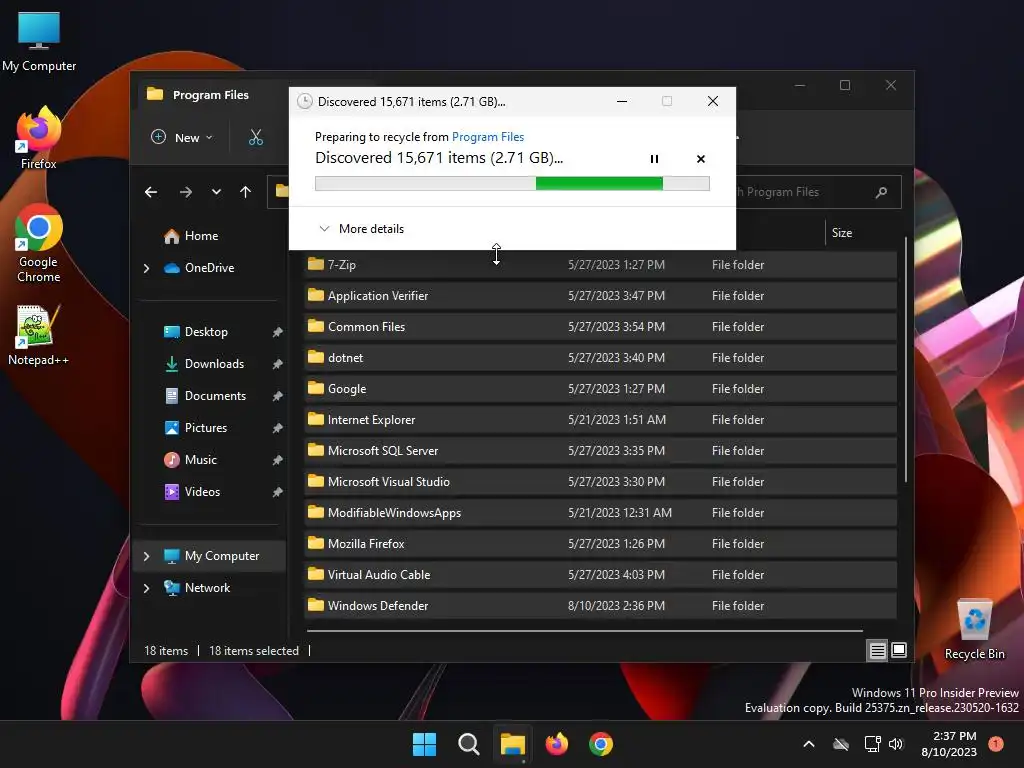Image resolution: width=1024 pixels, height=768 pixels.
Task: Open the New dropdown in Explorer toolbar
Action: click(182, 137)
